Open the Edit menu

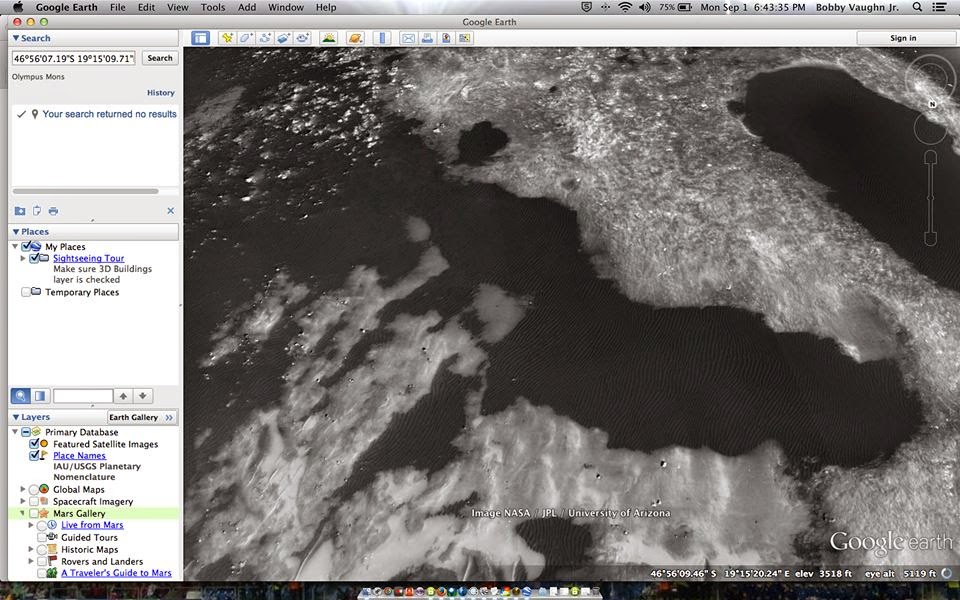point(146,7)
